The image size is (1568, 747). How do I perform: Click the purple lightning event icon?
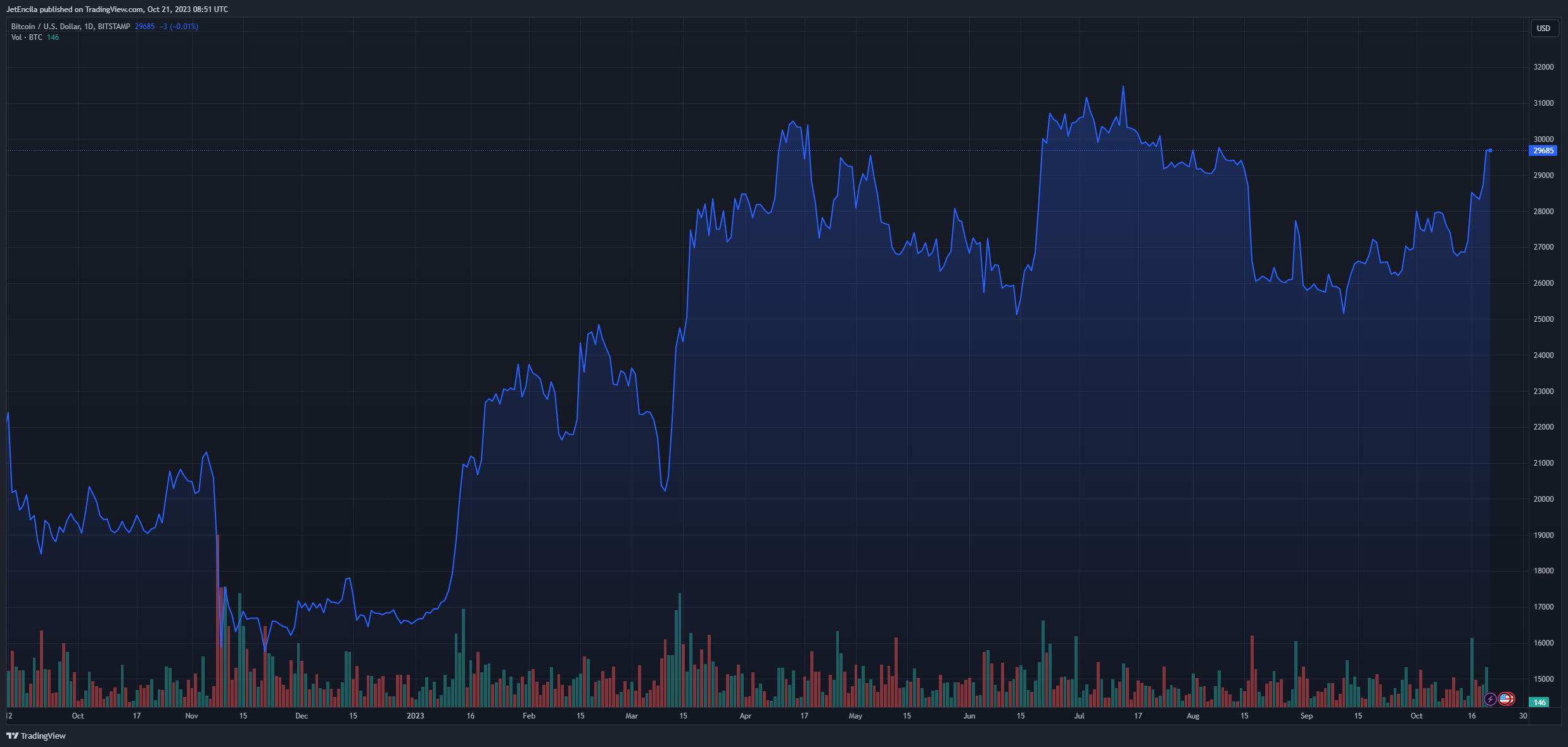point(1490,699)
